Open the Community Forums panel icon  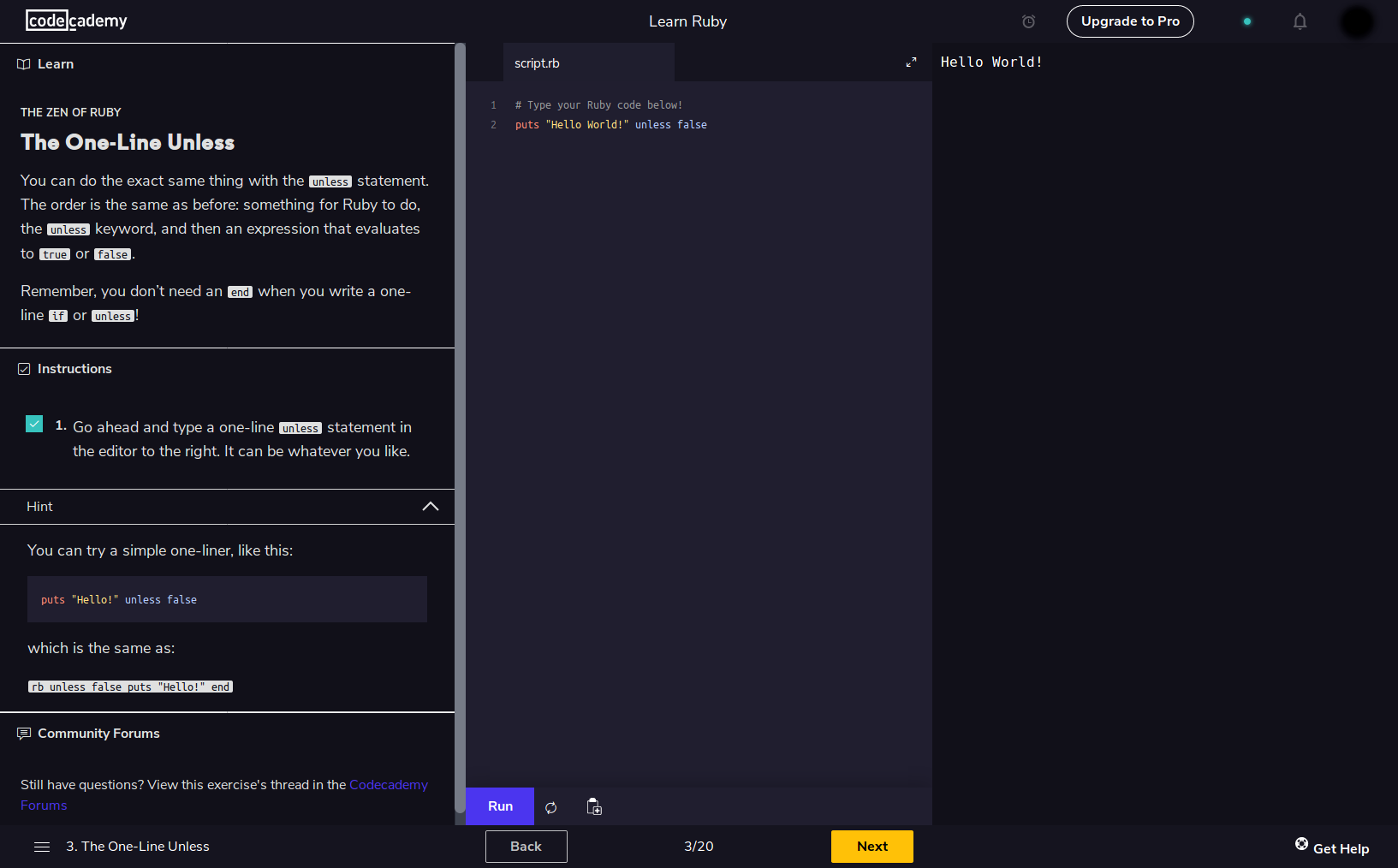23,733
